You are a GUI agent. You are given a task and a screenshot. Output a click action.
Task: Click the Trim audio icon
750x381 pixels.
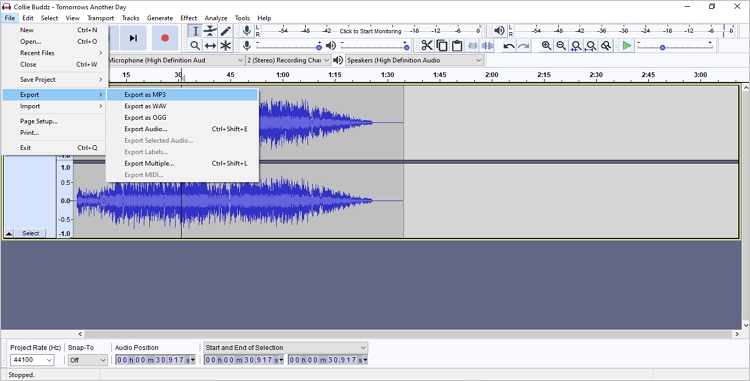click(472, 46)
